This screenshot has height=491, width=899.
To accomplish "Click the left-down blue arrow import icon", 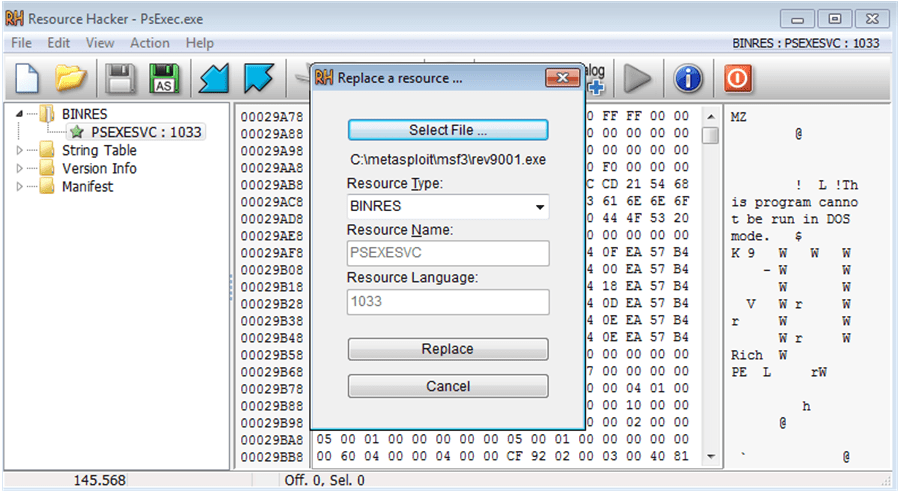I will [x=214, y=79].
